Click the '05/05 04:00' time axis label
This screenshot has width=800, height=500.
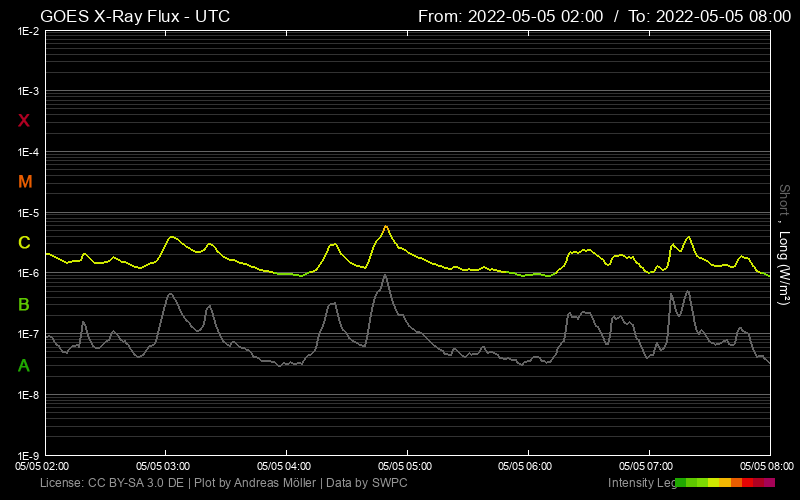coord(284,466)
